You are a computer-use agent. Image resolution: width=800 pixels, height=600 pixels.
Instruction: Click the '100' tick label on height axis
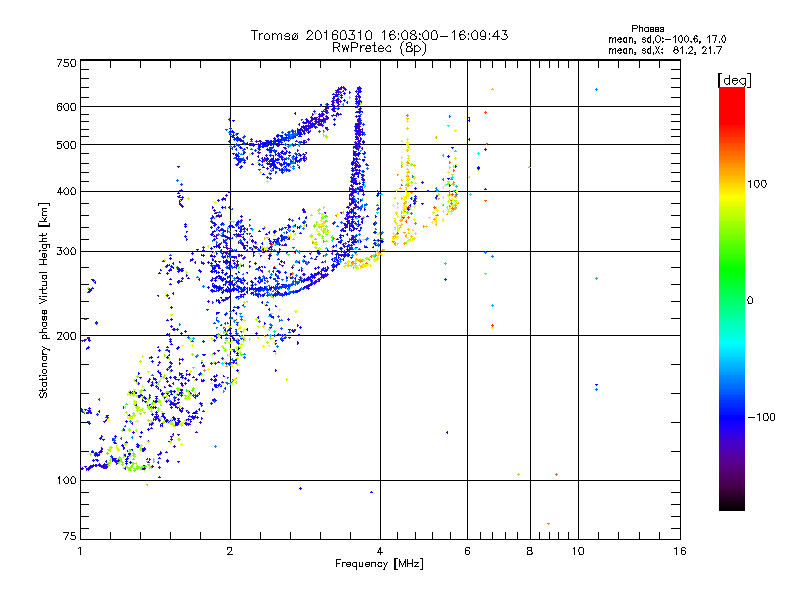tap(66, 480)
